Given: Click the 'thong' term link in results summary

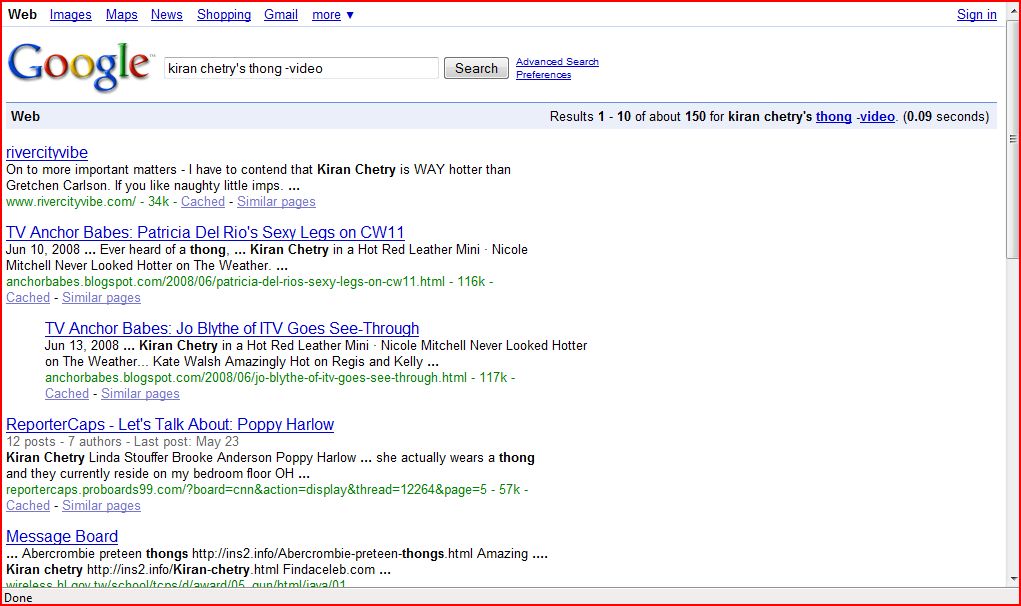Looking at the screenshot, I should coord(833,117).
